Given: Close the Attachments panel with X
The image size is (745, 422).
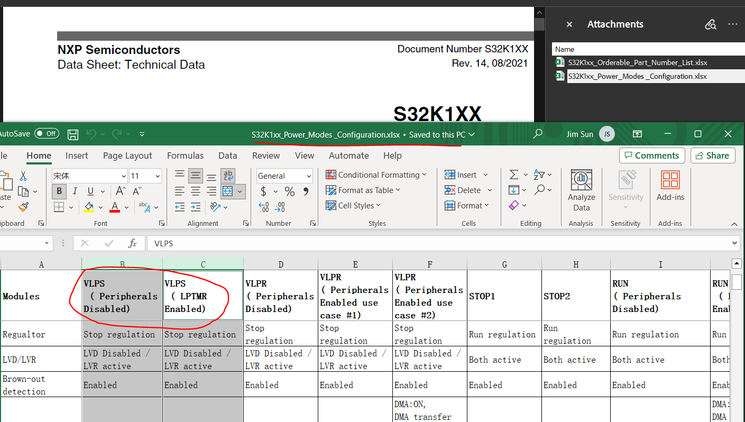Looking at the screenshot, I should pos(569,24).
